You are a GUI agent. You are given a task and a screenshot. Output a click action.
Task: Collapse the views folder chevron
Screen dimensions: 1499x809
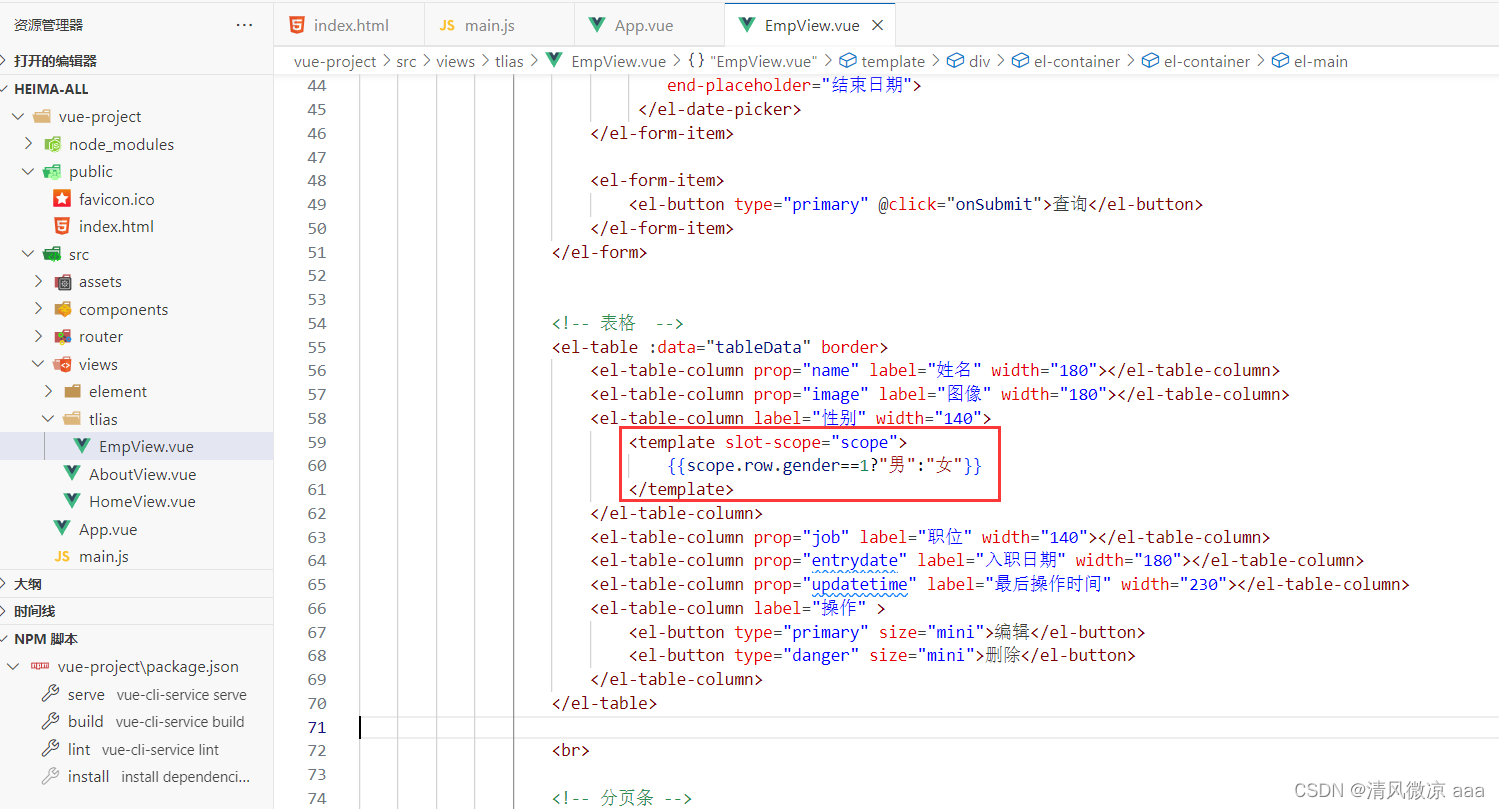(38, 364)
